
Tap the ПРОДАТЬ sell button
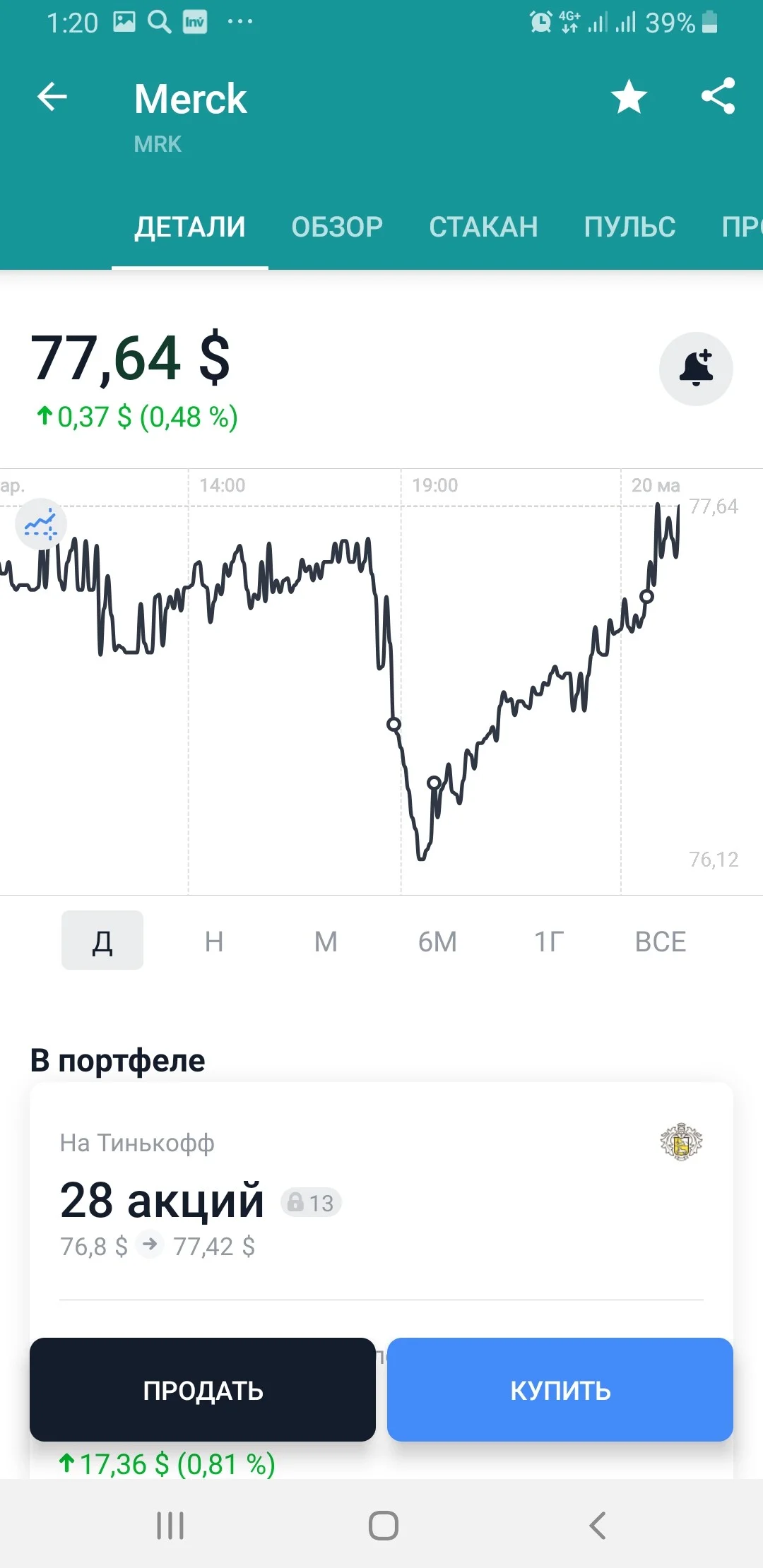pos(203,1389)
